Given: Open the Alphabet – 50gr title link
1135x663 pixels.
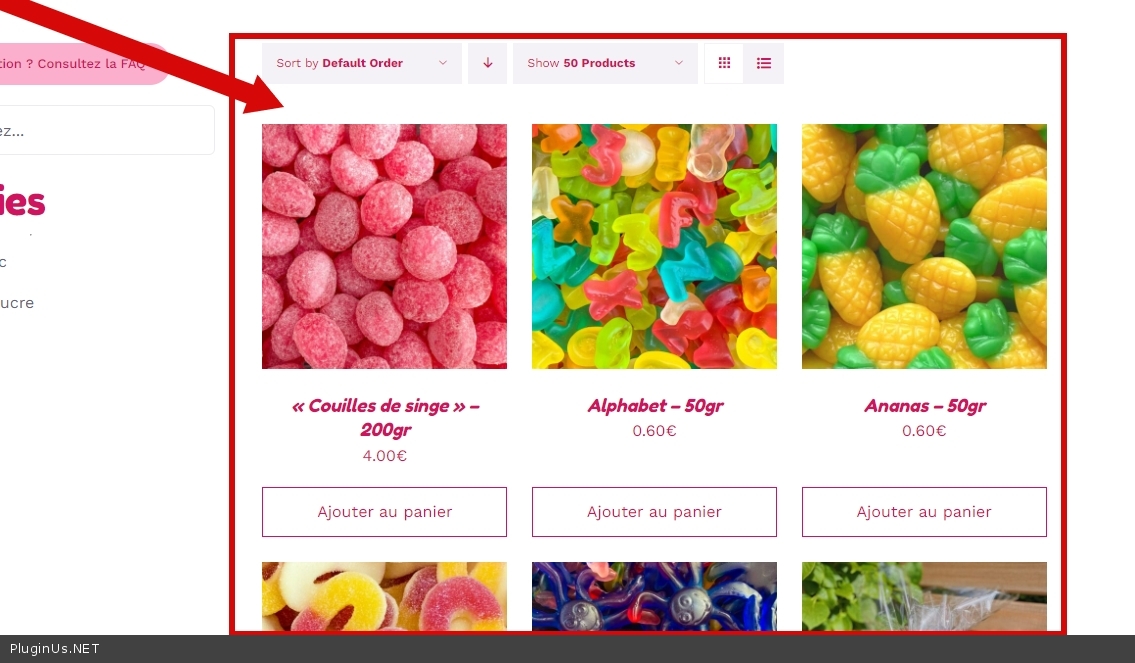Looking at the screenshot, I should coord(655,406).
